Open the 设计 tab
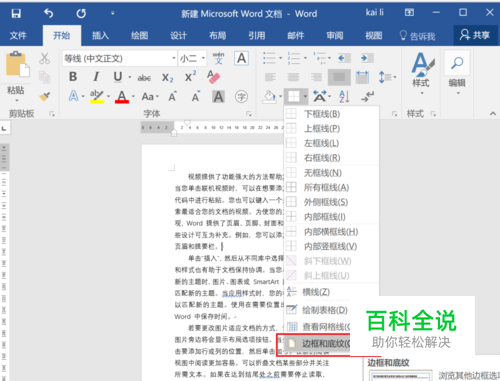The height and width of the screenshot is (381, 500). (x=178, y=35)
